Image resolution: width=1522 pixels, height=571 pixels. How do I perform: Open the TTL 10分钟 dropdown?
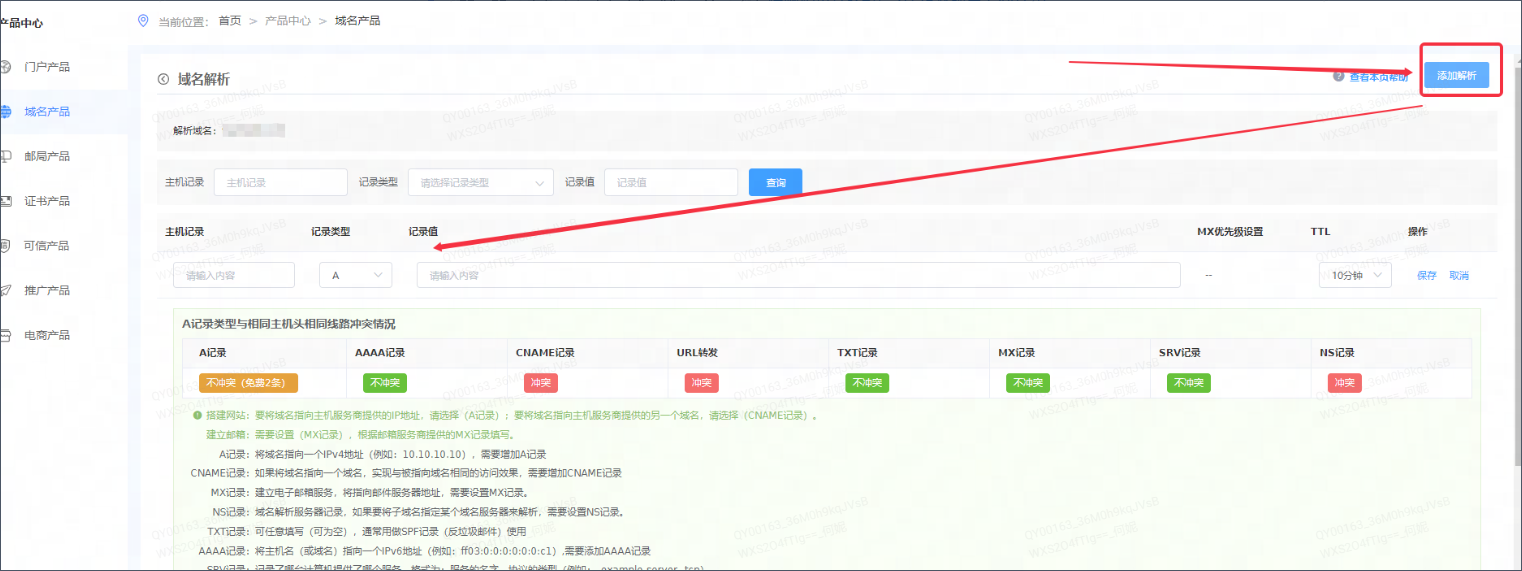tap(1354, 275)
